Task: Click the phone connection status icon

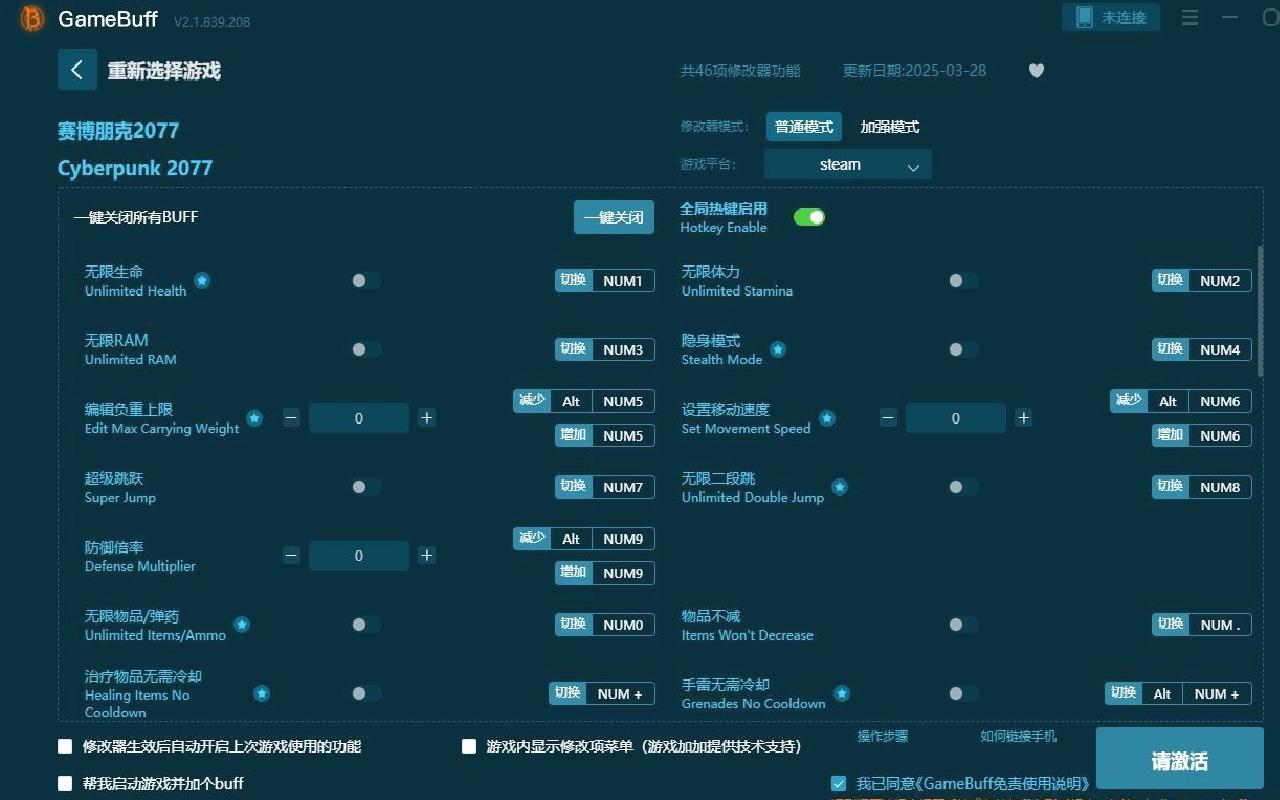Action: tap(1084, 17)
